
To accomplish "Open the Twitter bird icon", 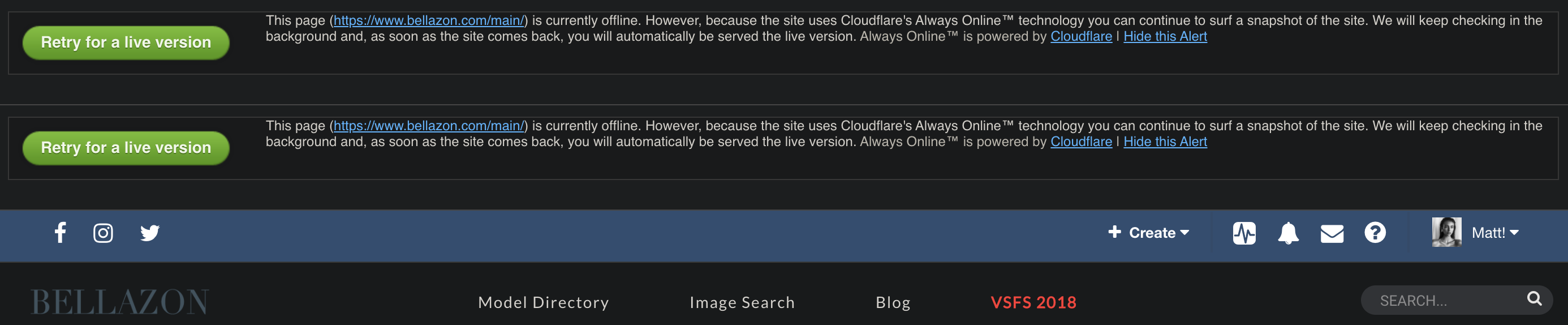I will click(150, 233).
